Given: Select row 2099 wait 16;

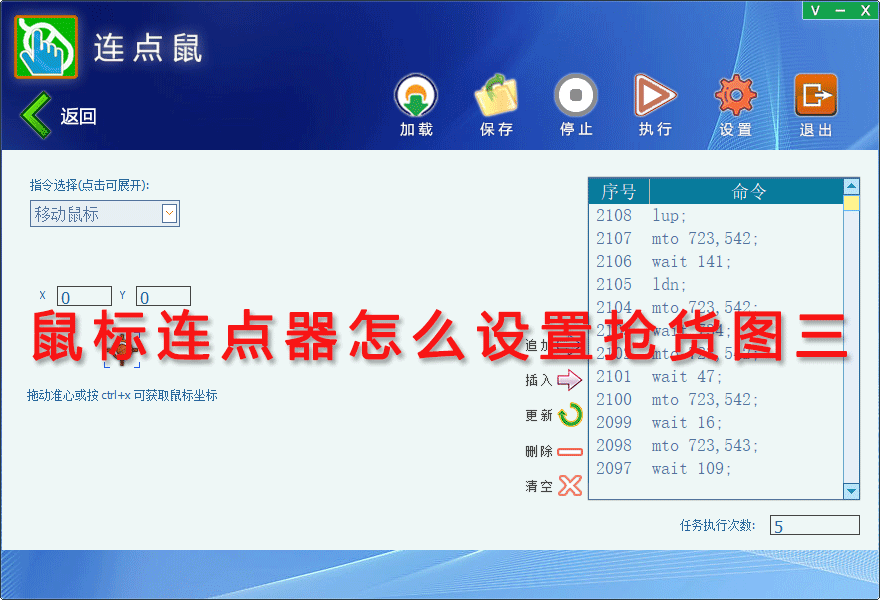Looking at the screenshot, I should coord(716,423).
